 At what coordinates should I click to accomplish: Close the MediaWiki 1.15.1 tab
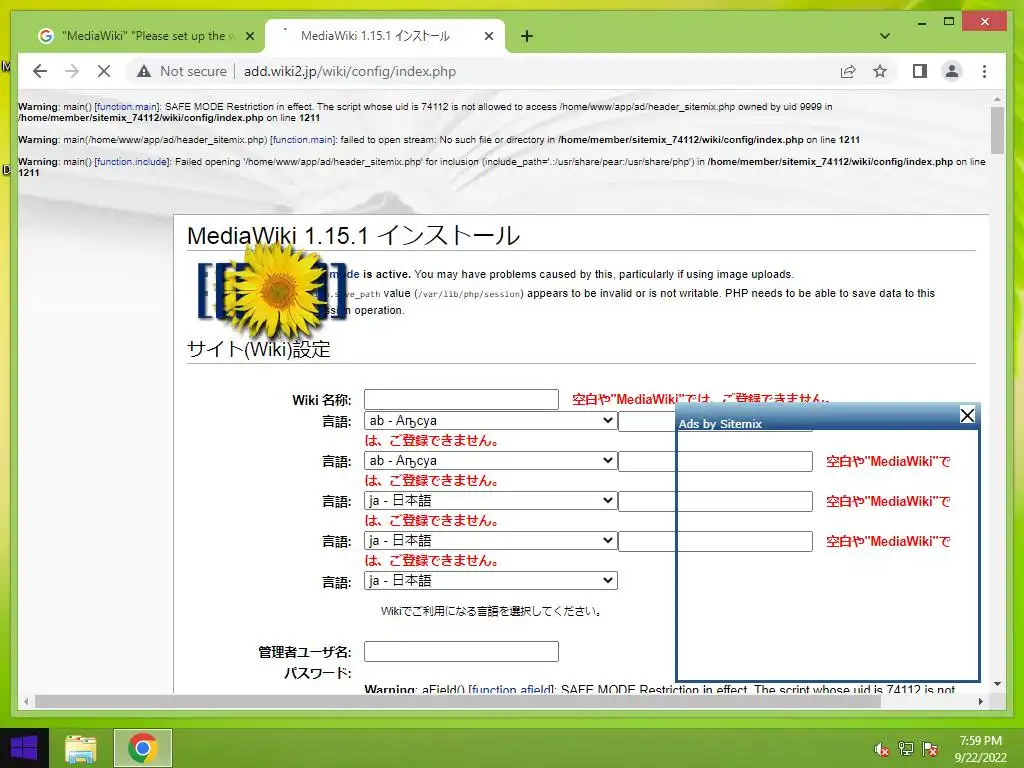[488, 36]
